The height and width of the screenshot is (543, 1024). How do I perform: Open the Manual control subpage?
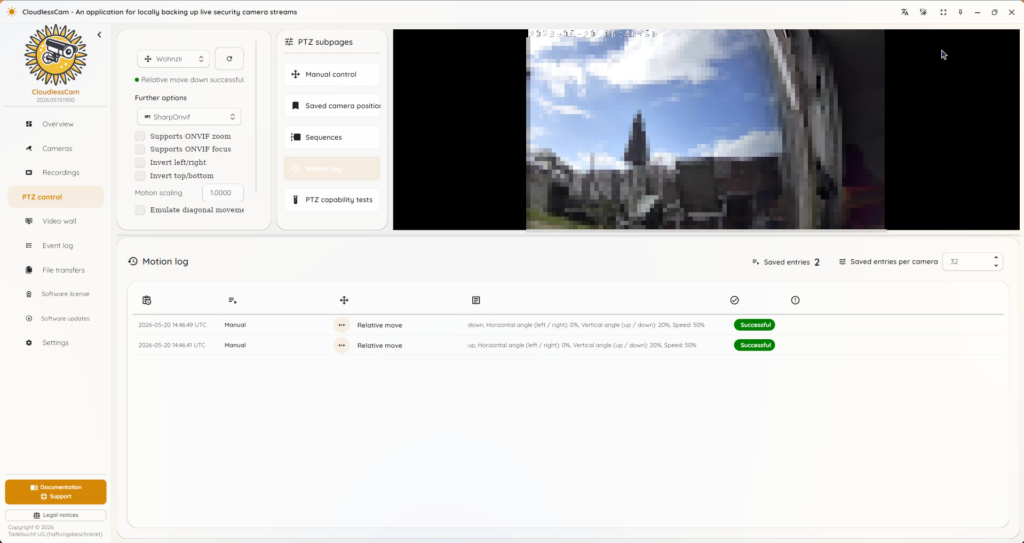(x=332, y=74)
